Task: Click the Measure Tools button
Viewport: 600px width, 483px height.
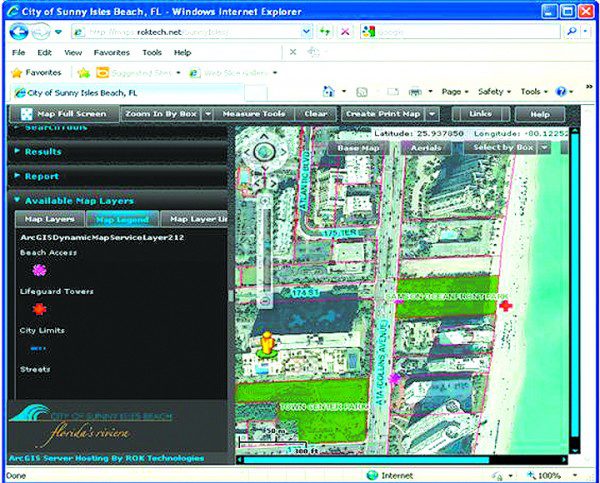Action: [x=253, y=114]
